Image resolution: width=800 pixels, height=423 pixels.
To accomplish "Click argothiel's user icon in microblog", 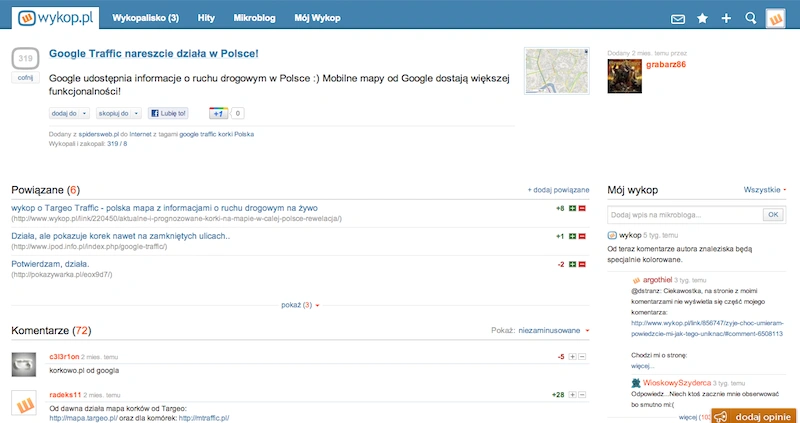I will coord(636,280).
